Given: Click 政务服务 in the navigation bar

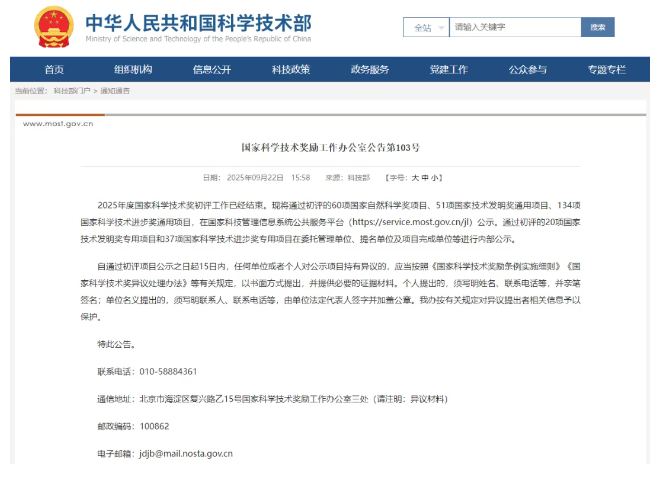Looking at the screenshot, I should 370,69.
